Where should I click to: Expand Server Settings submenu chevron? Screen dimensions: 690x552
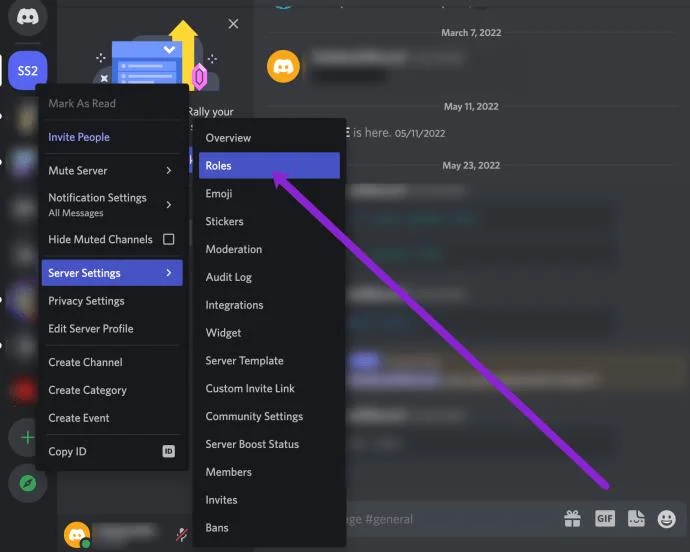(169, 273)
